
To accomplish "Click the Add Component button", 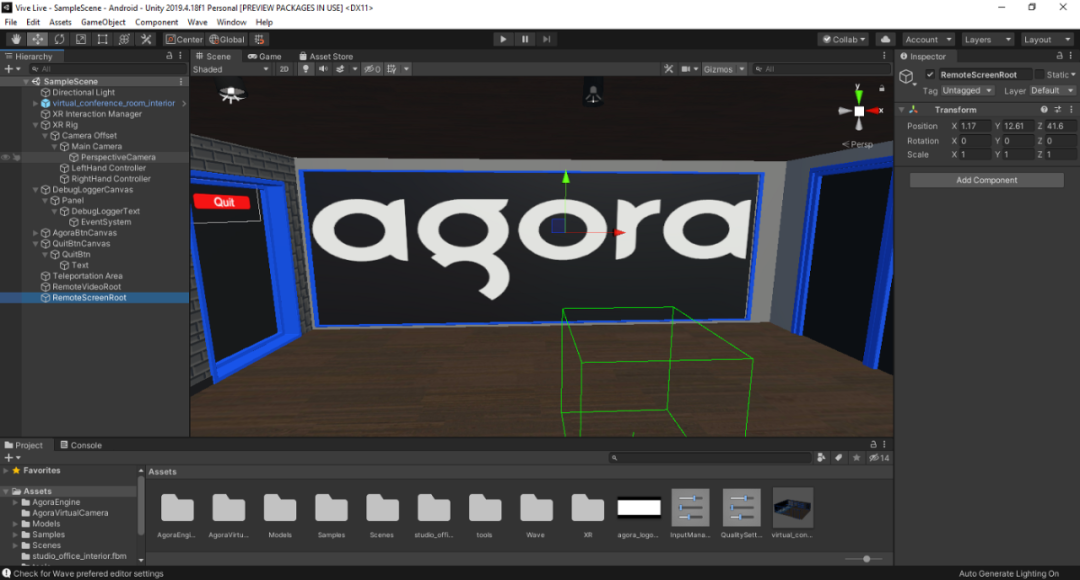I will tap(986, 180).
